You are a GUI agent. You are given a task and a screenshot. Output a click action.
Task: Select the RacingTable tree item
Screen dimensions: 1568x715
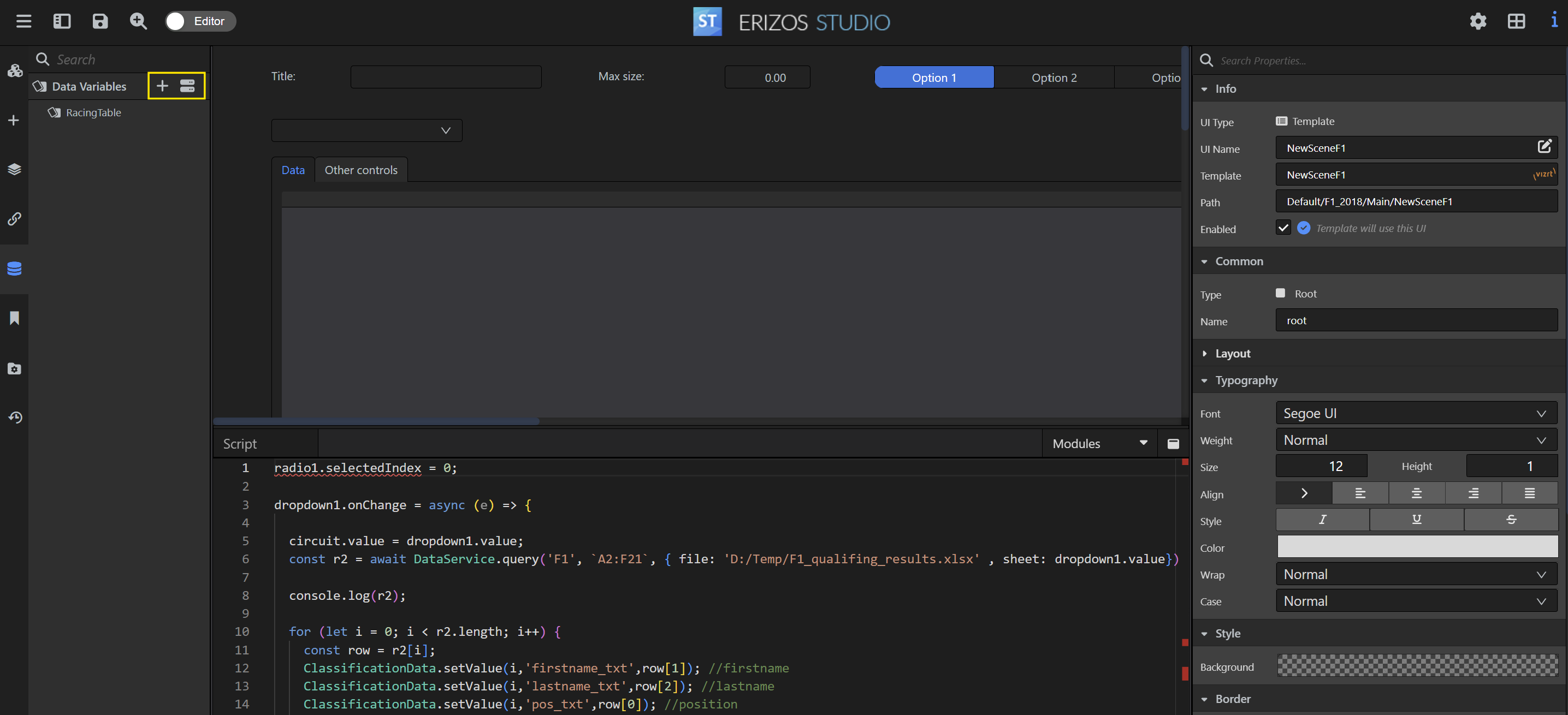94,112
